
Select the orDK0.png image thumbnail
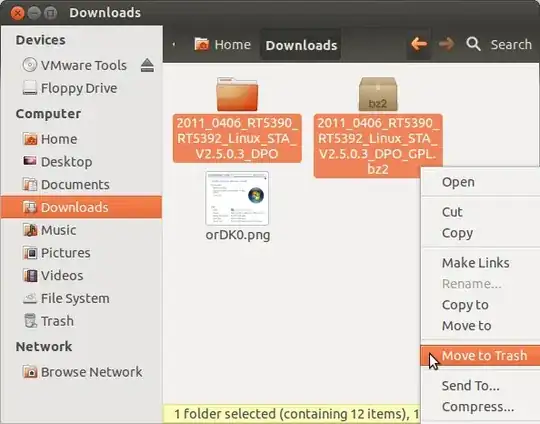point(237,198)
